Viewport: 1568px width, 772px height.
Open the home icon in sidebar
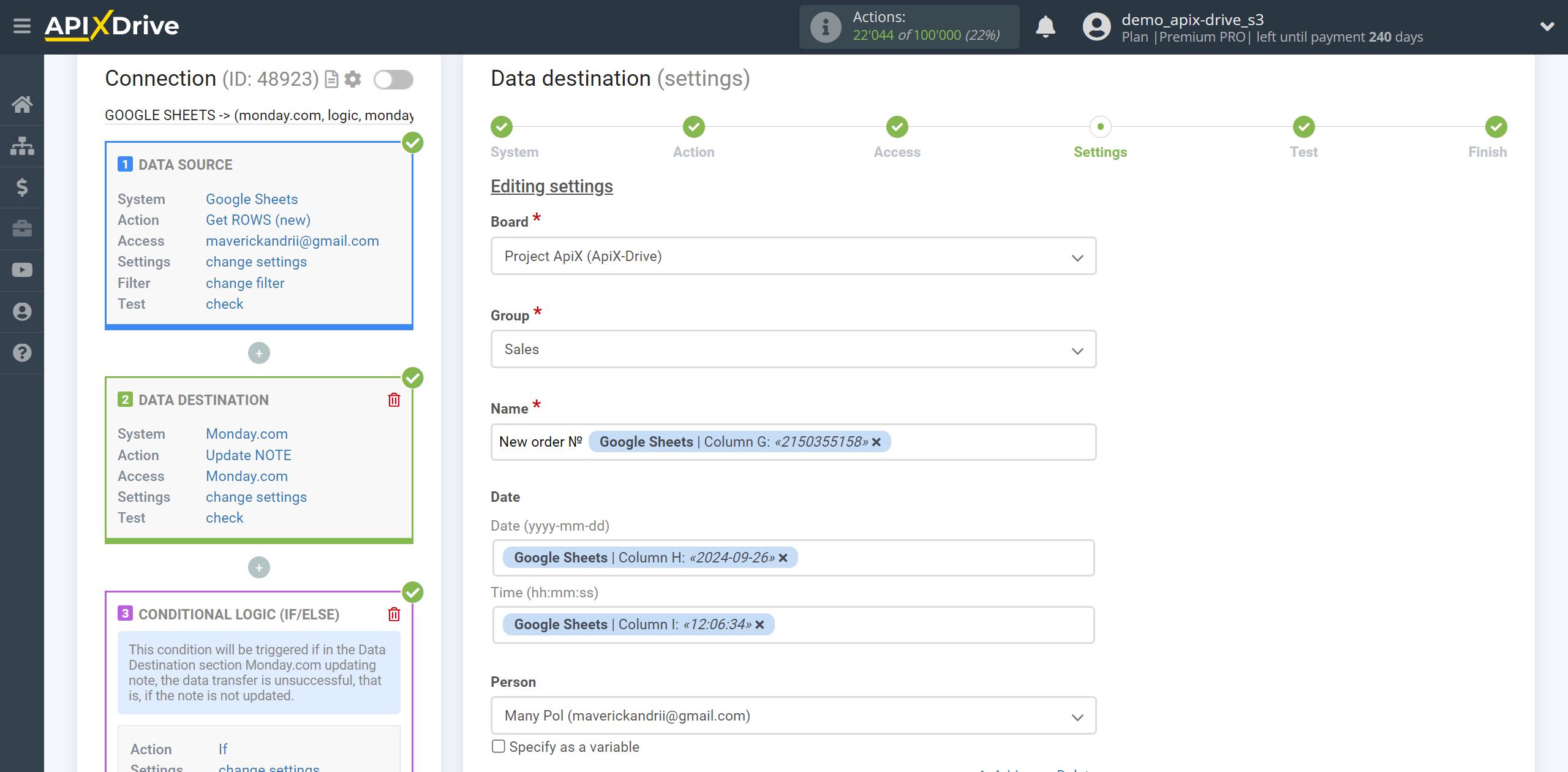tap(22, 104)
